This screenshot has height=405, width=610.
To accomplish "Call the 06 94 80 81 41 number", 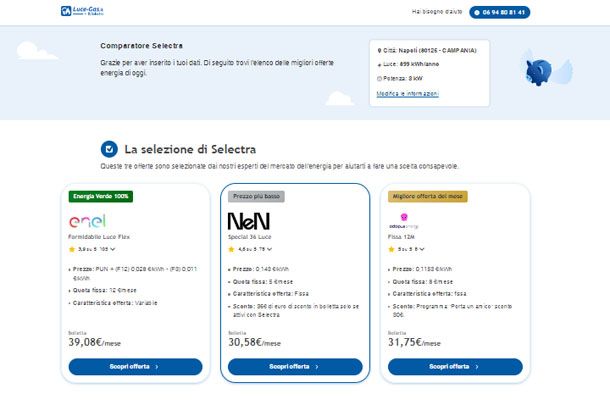I will 500,12.
